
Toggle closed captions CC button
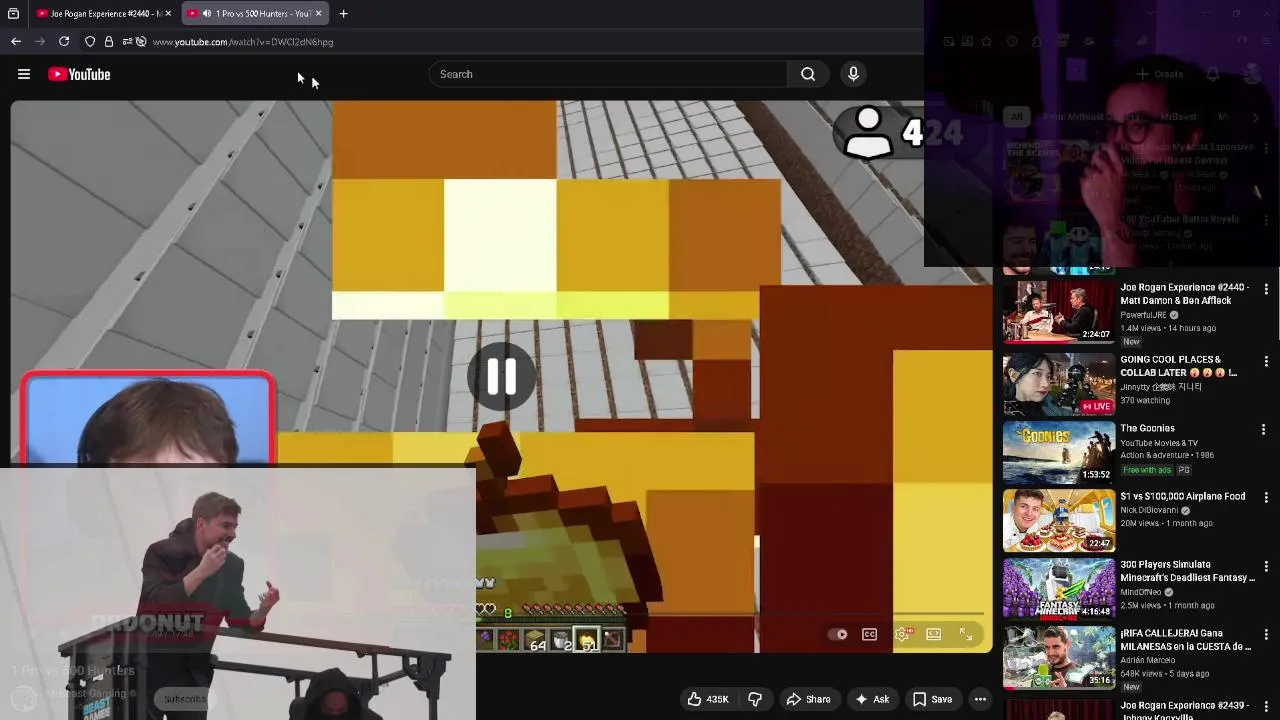869,634
